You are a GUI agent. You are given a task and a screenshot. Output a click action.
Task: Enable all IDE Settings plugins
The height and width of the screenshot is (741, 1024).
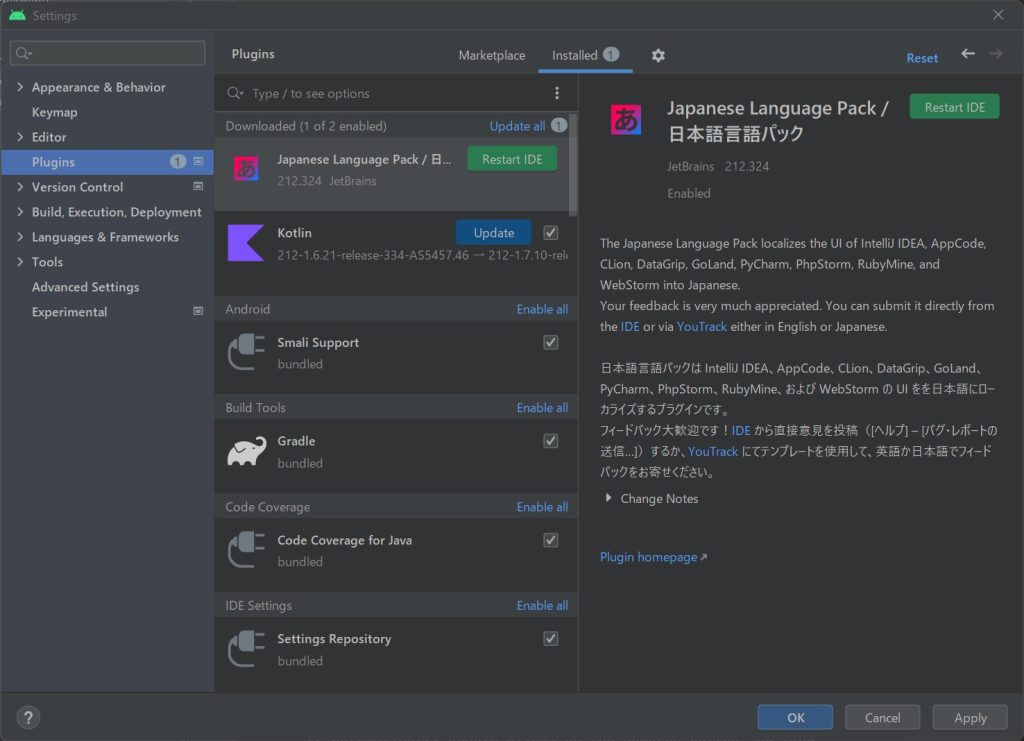542,606
